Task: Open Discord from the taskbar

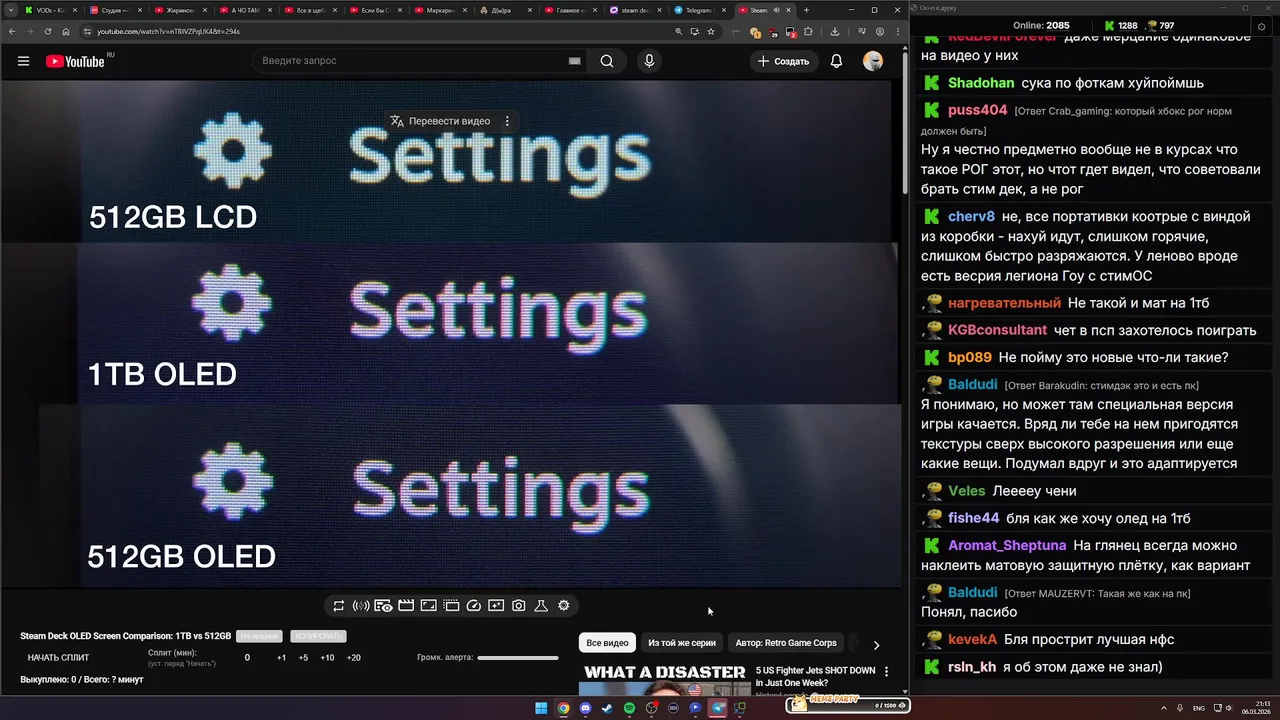Action: coord(585,708)
